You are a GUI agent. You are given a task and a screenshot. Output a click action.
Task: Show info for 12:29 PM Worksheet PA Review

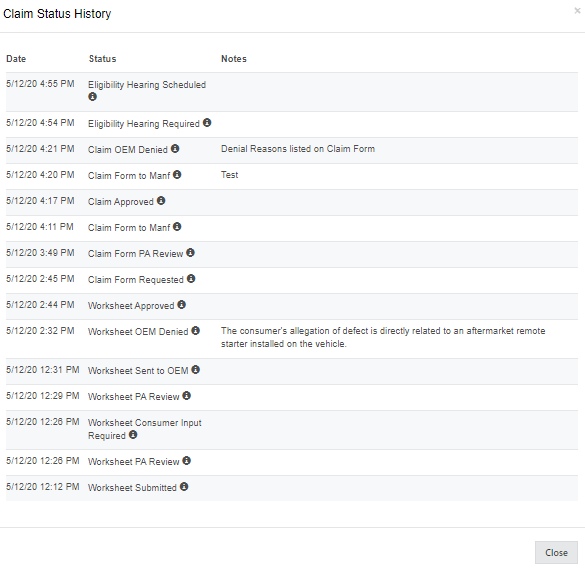click(187, 396)
